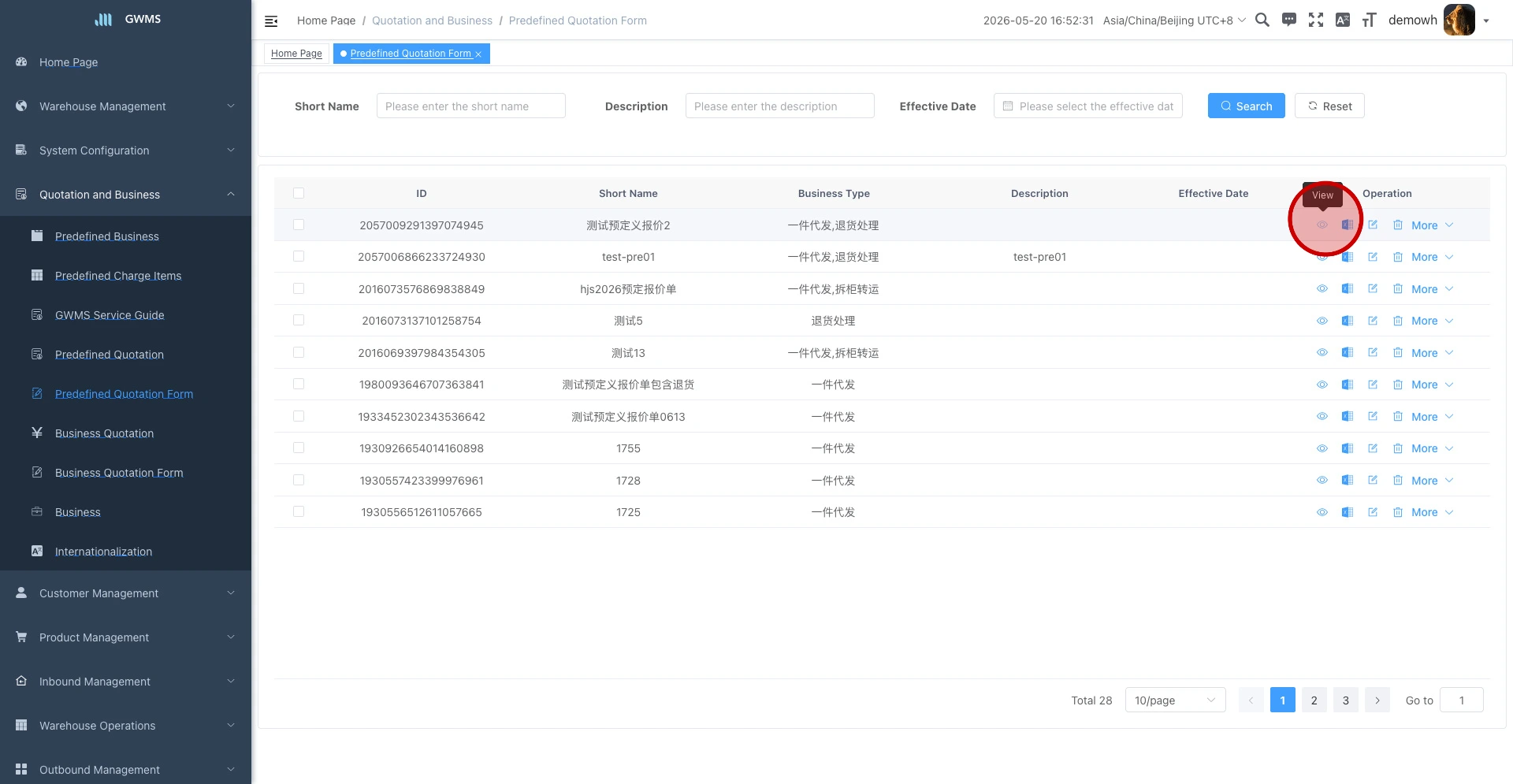Screen dimensions: 1513x784
Task: Focus the Go to page number field
Action: 1461,700
